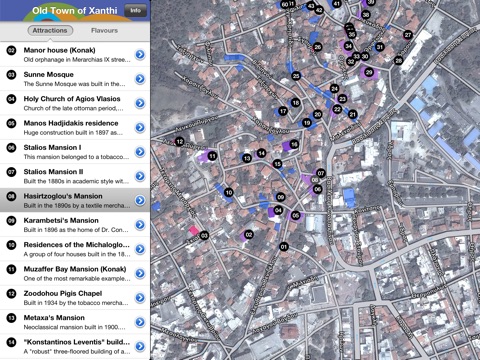
Task: Tap map pin 10 on blue building
Action: click(228, 192)
